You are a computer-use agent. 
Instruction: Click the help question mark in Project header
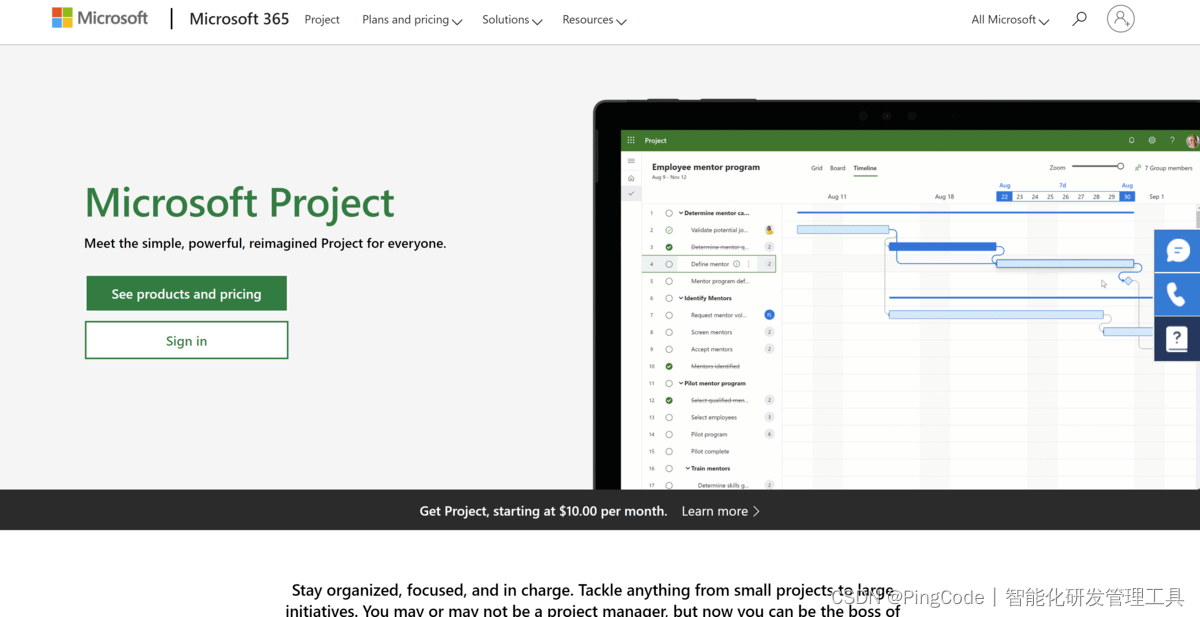(1172, 141)
